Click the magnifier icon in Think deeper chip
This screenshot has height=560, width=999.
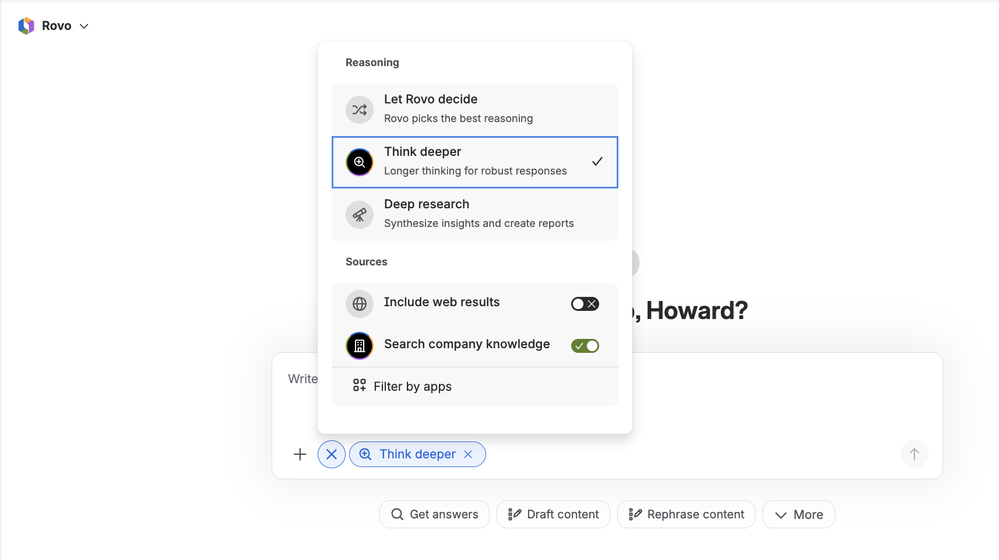tap(365, 454)
